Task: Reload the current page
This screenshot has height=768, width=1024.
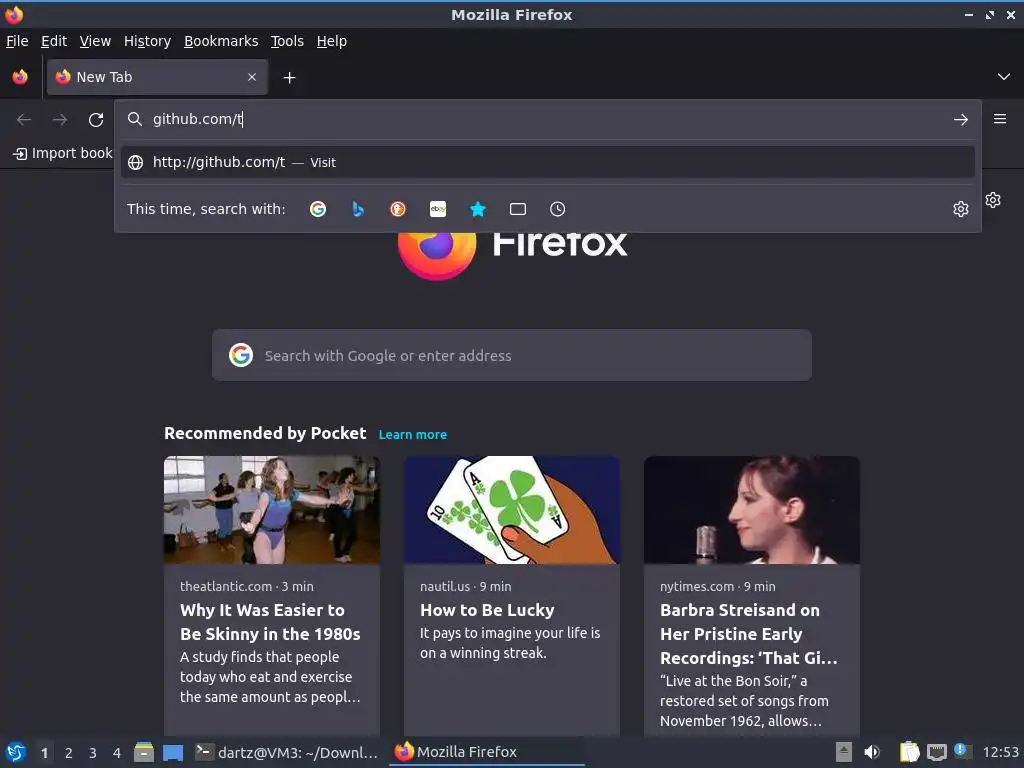Action: click(x=96, y=120)
